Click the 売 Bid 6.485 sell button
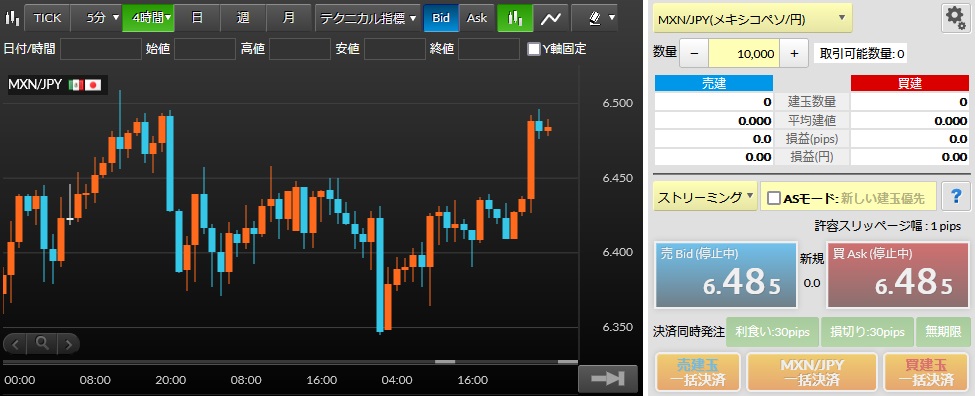 click(726, 275)
